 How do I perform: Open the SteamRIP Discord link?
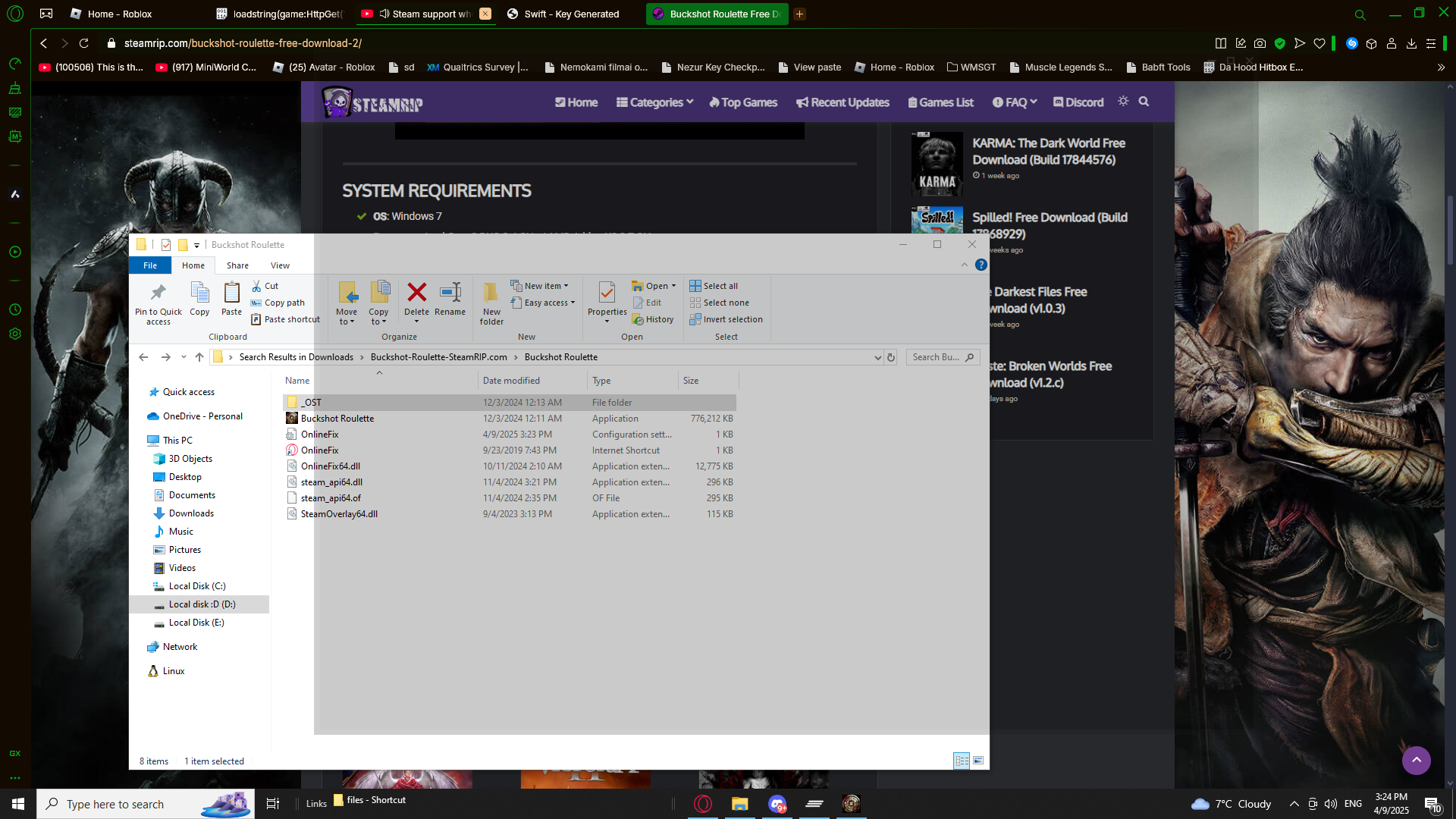(x=1078, y=102)
